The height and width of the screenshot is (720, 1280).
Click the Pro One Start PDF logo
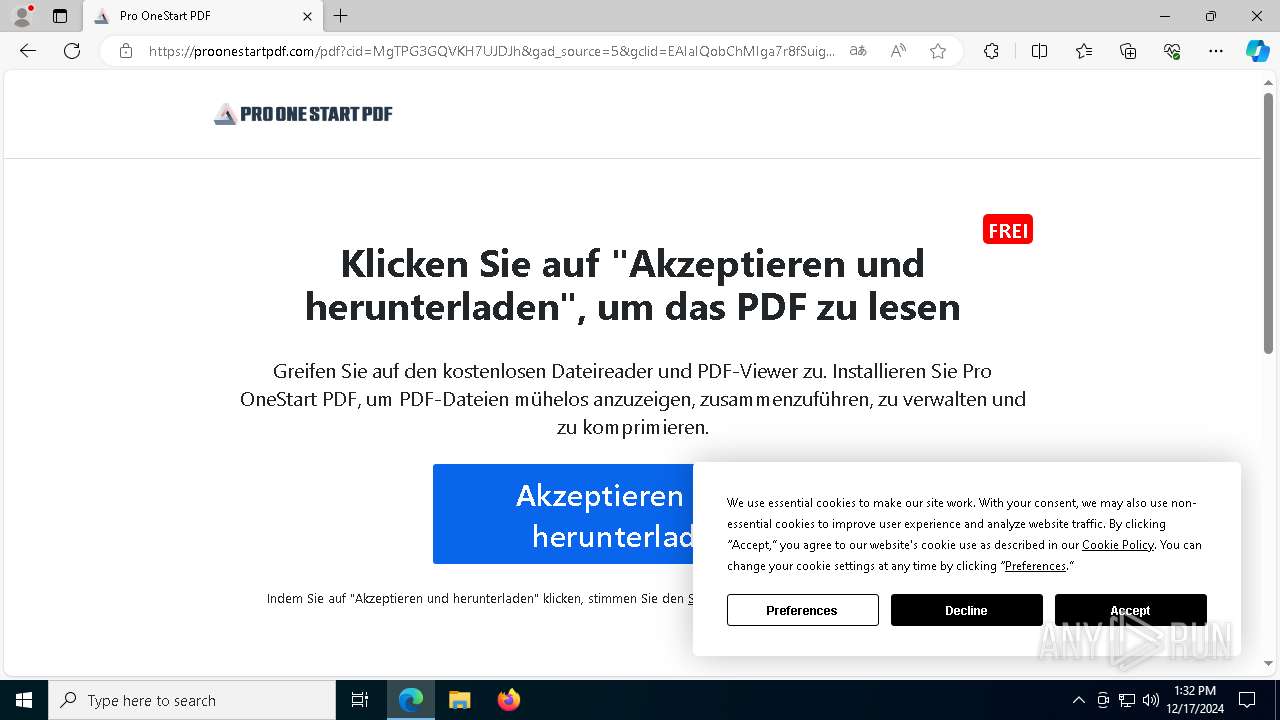click(303, 114)
